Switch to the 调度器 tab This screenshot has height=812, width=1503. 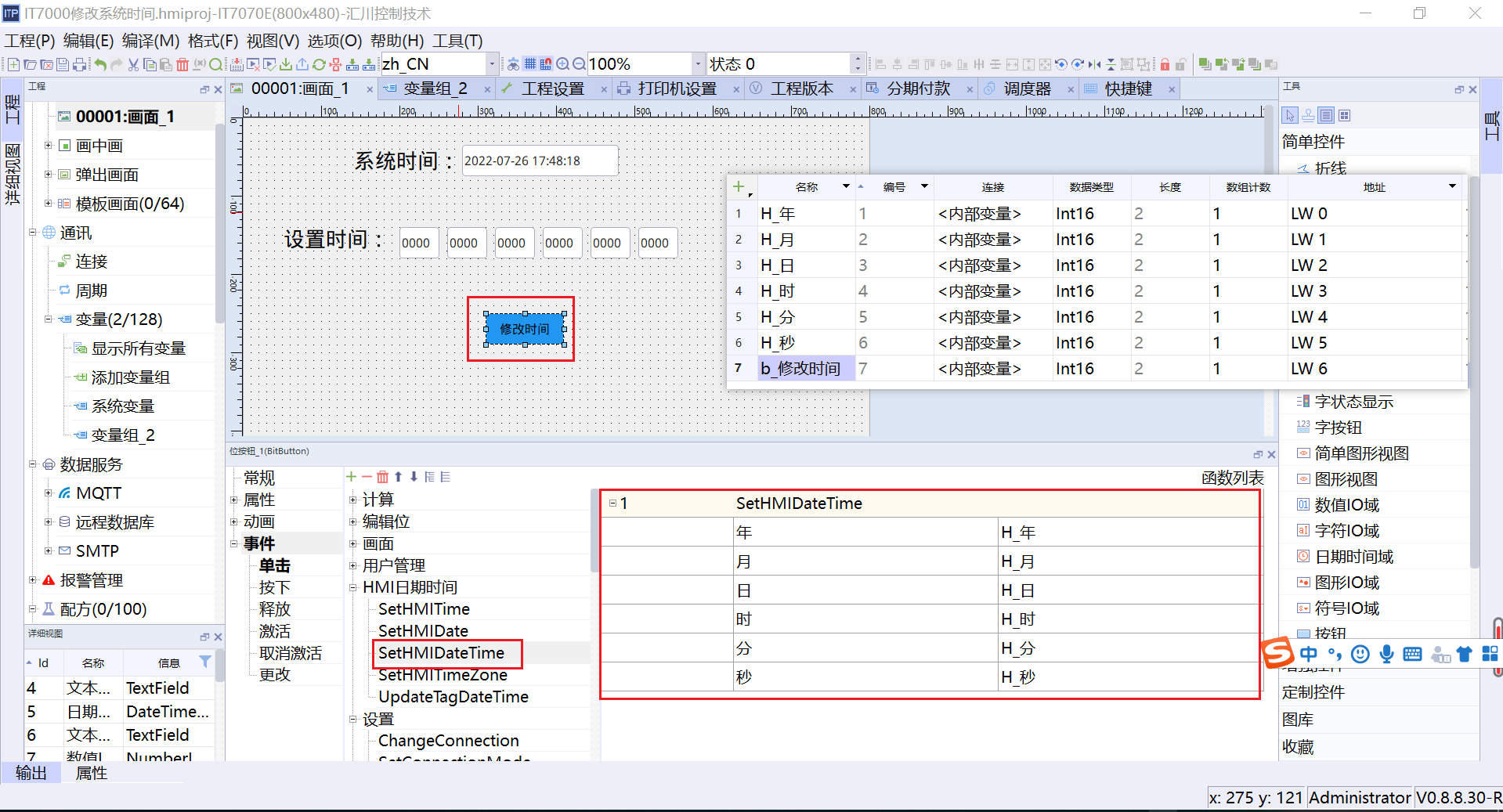(x=1027, y=89)
